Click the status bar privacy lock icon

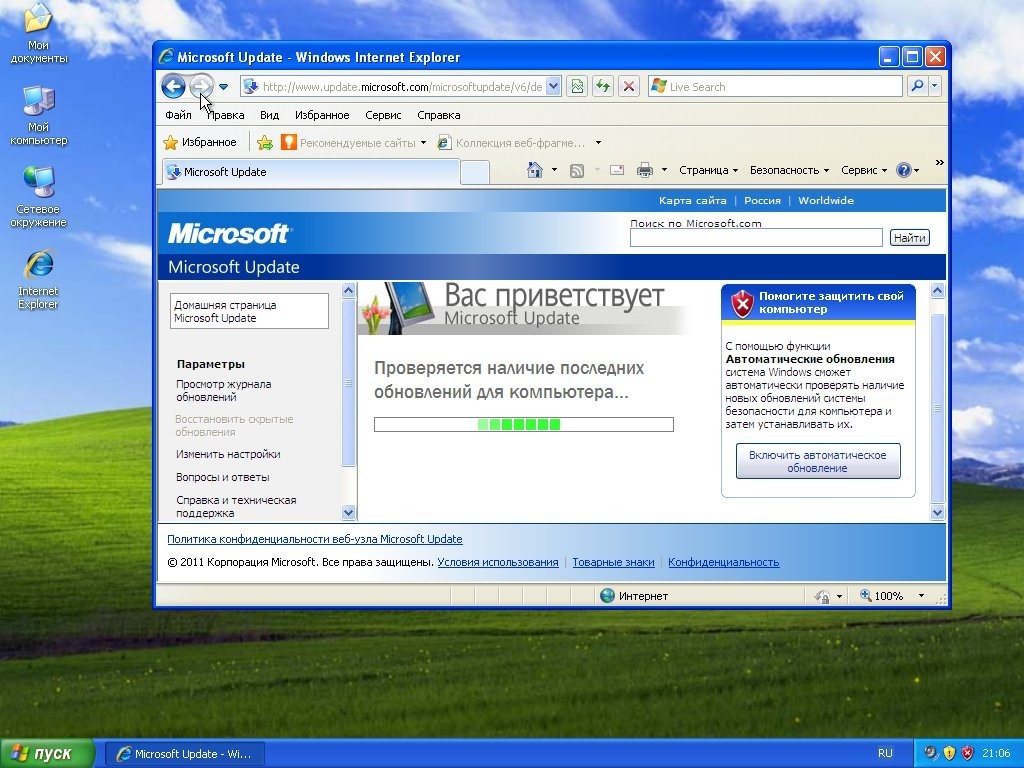(x=822, y=596)
